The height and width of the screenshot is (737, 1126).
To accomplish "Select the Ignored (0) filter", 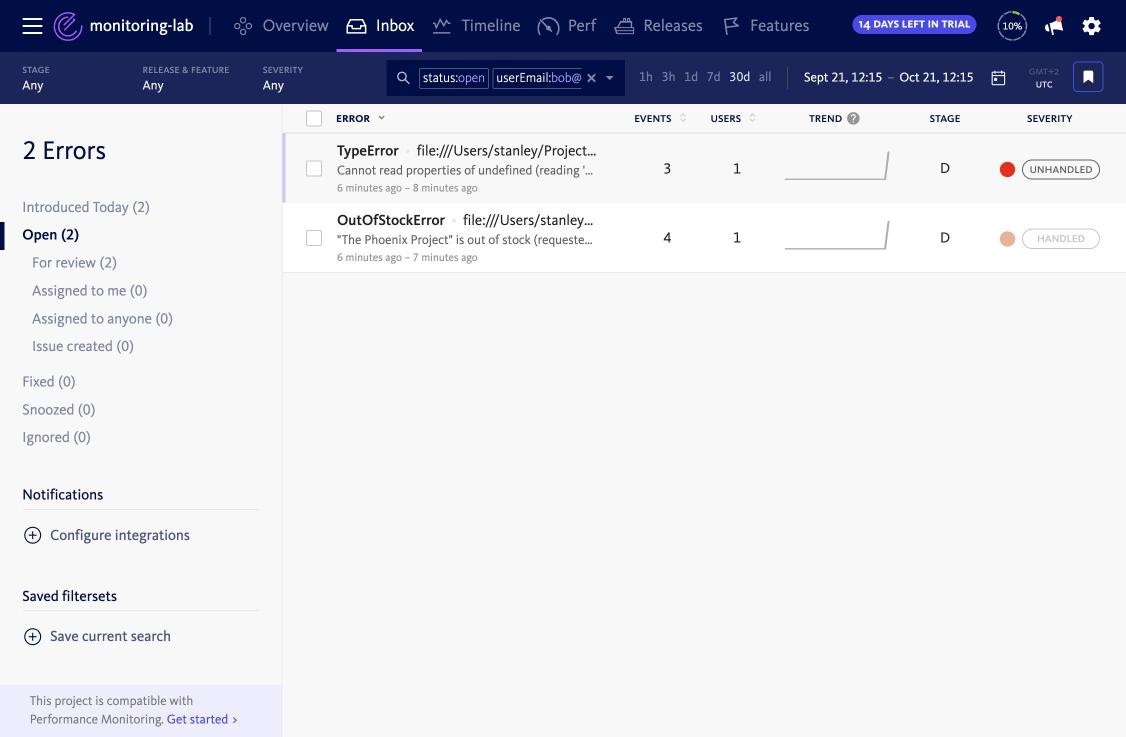I will [x=56, y=437].
